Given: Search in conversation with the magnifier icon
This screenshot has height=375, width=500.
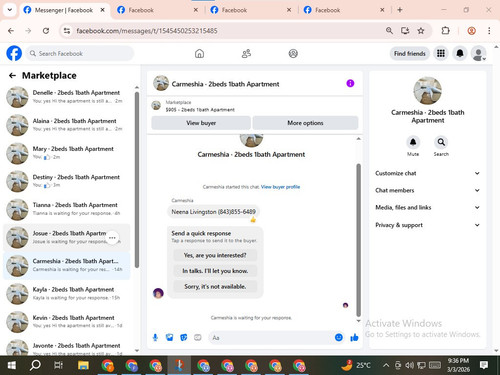Looking at the screenshot, I should pyautogui.click(x=441, y=142).
